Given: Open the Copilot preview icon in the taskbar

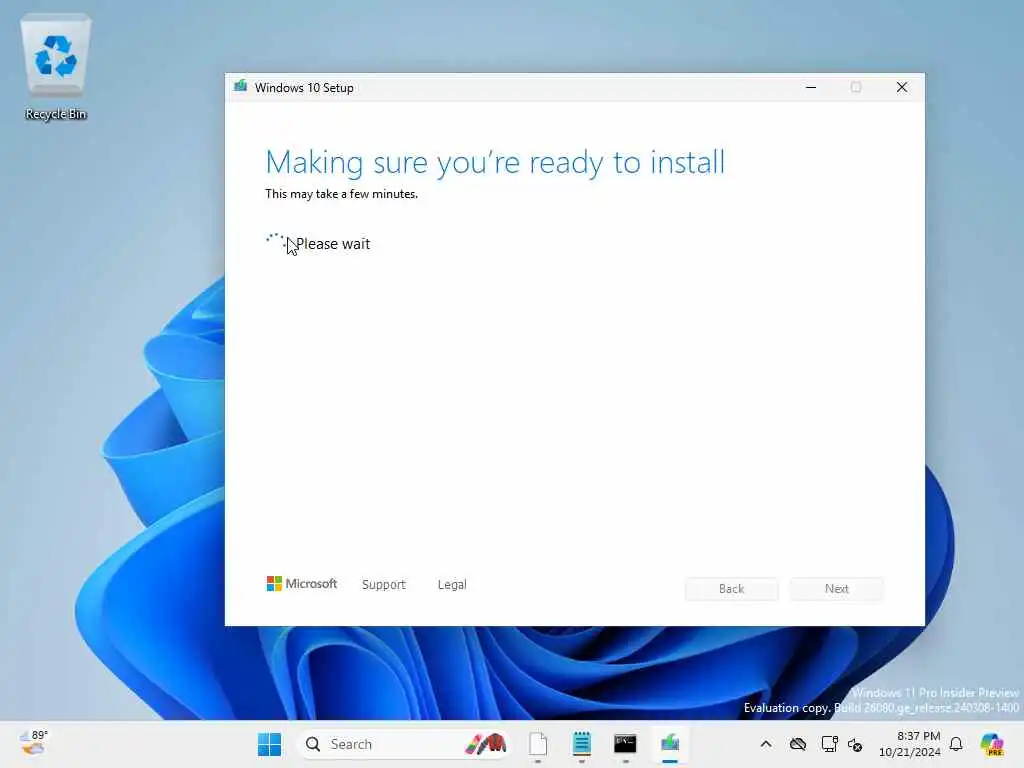Looking at the screenshot, I should 991,744.
